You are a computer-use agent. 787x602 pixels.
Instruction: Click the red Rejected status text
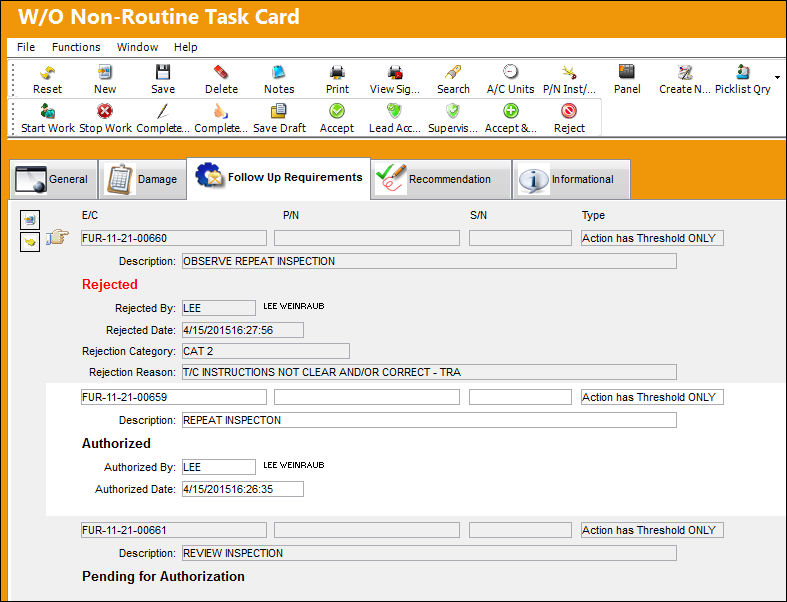pos(110,285)
